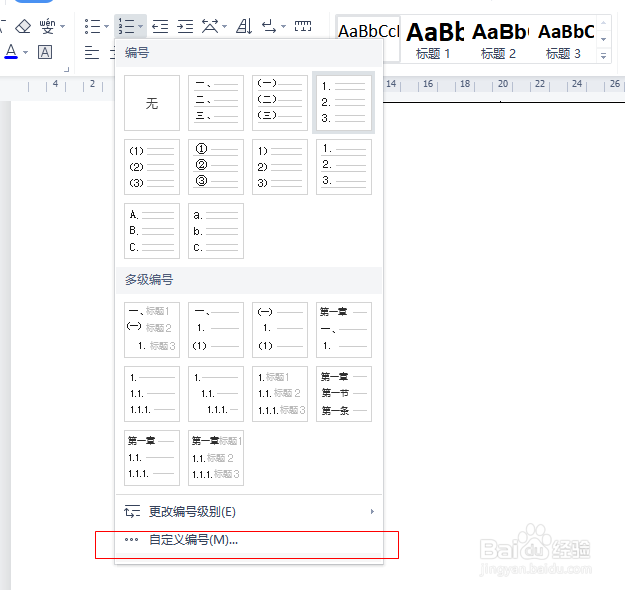Image resolution: width=625 pixels, height=590 pixels.
Task: Click the change level icon beside 更改编号级别
Action: (x=132, y=511)
